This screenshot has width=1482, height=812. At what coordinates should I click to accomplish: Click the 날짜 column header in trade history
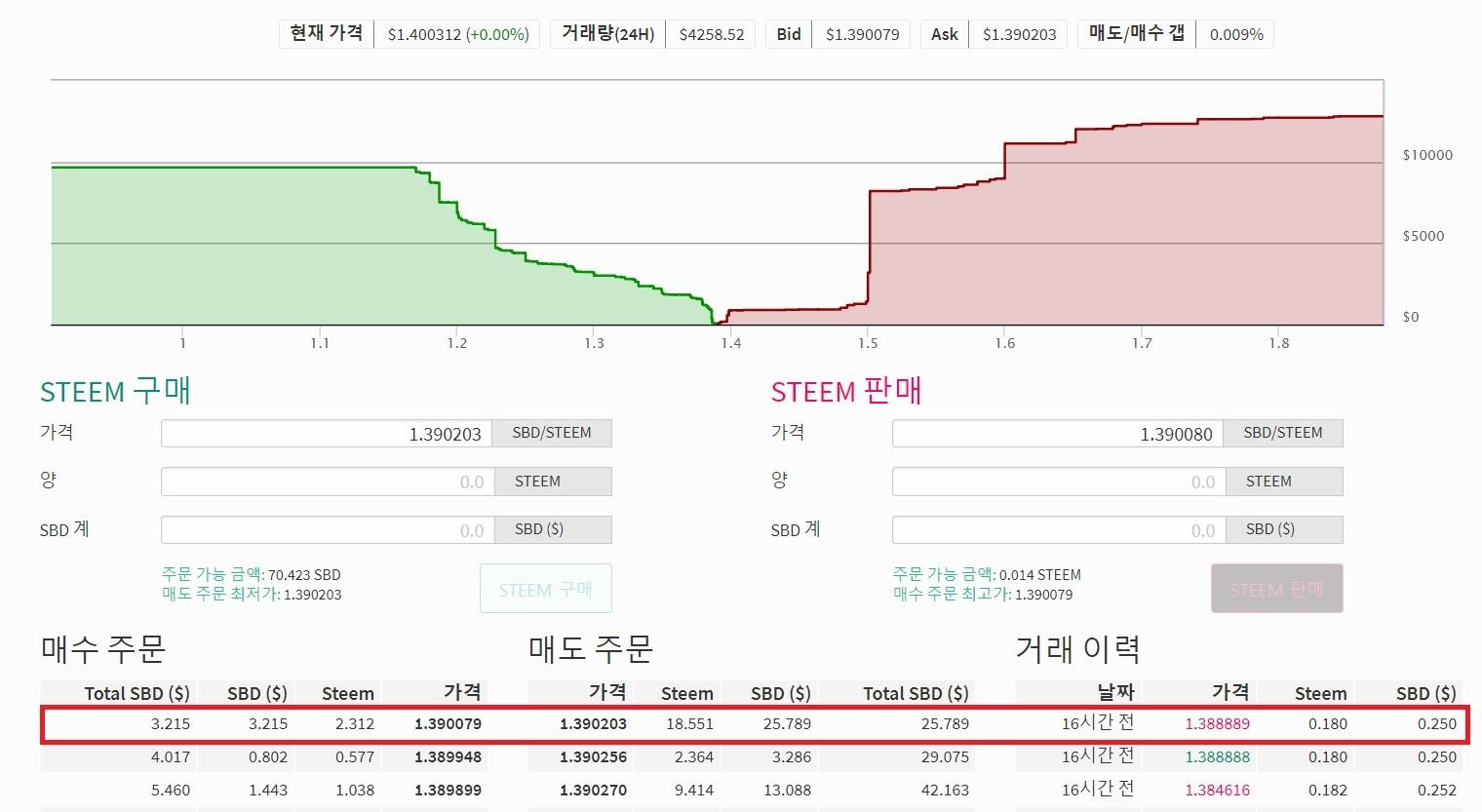(x=1116, y=692)
